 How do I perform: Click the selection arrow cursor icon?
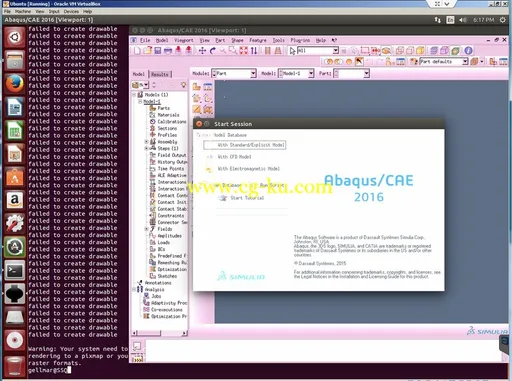292,51
